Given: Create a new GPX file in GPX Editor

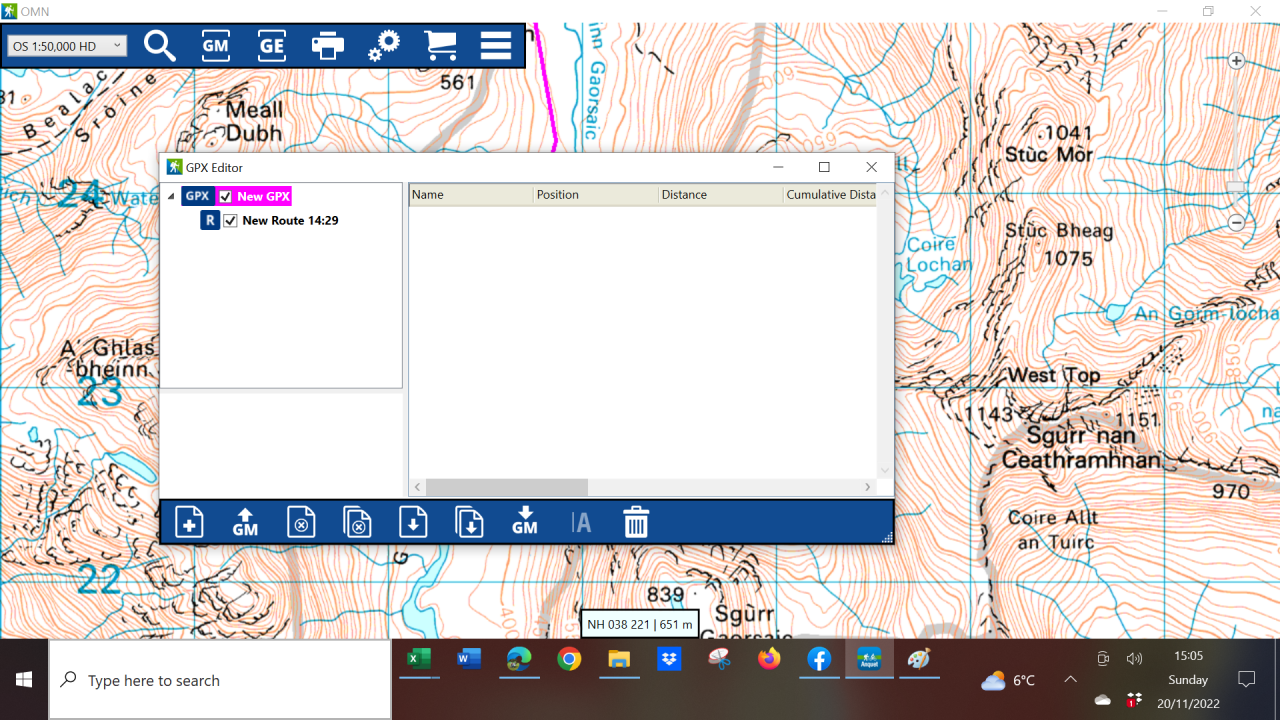Looking at the screenshot, I should [189, 521].
